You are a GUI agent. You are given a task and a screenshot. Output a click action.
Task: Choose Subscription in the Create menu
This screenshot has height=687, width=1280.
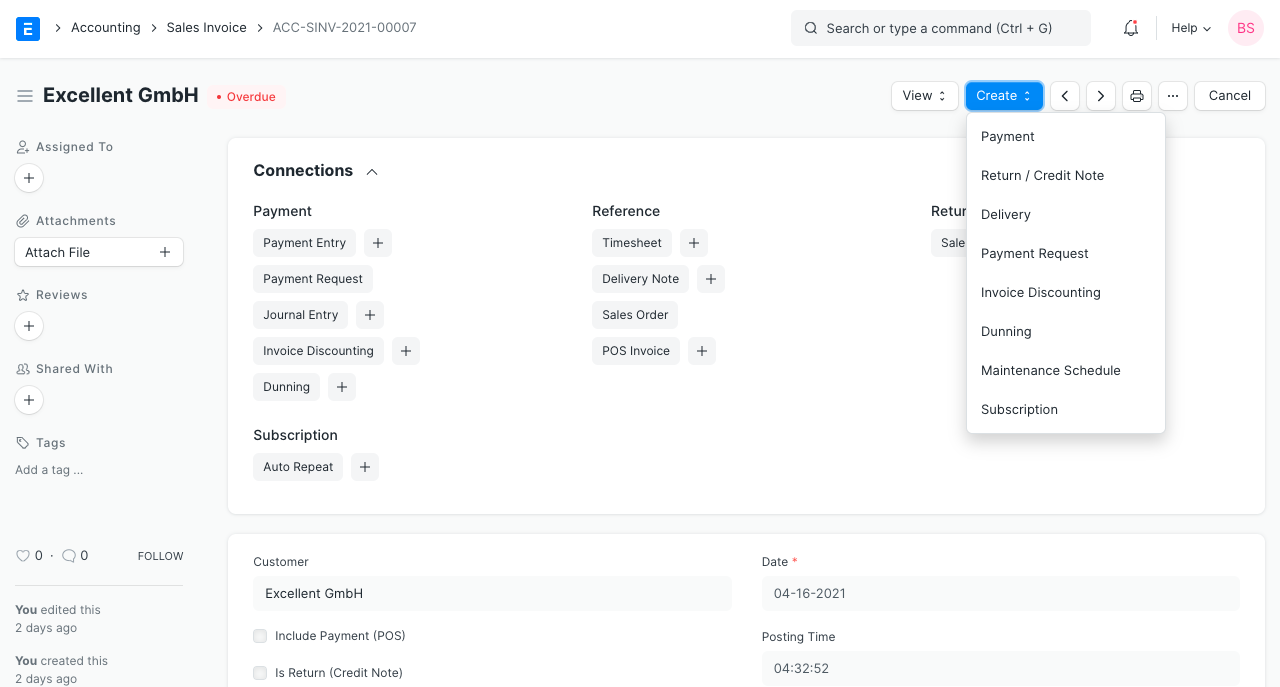[1019, 409]
